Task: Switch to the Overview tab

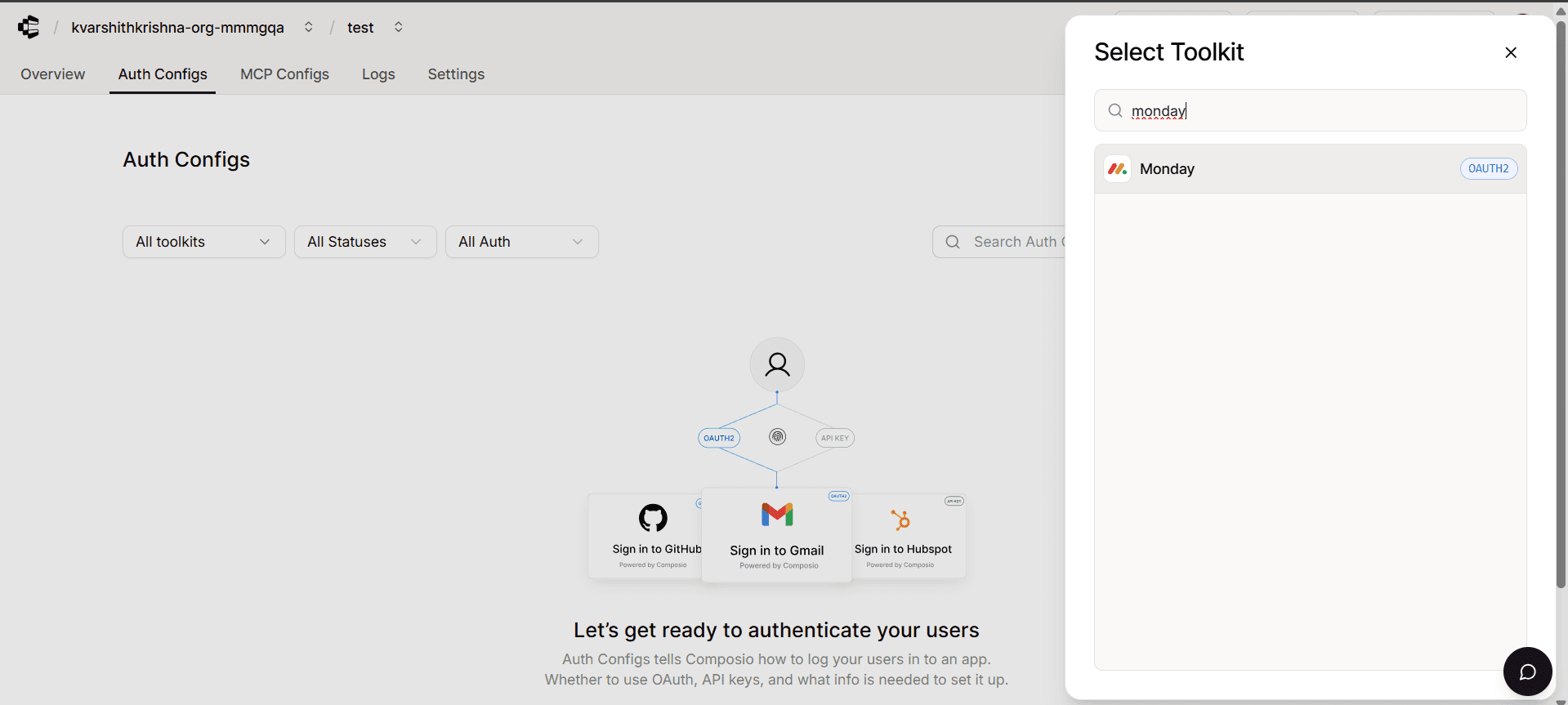Action: click(x=52, y=74)
